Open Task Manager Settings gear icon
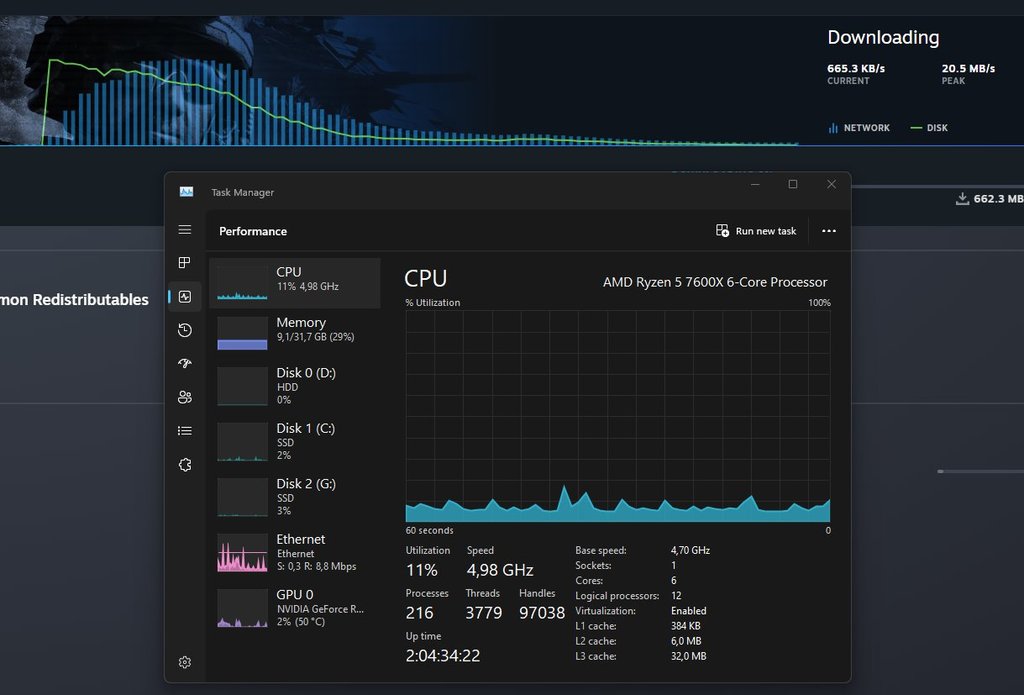 (185, 662)
